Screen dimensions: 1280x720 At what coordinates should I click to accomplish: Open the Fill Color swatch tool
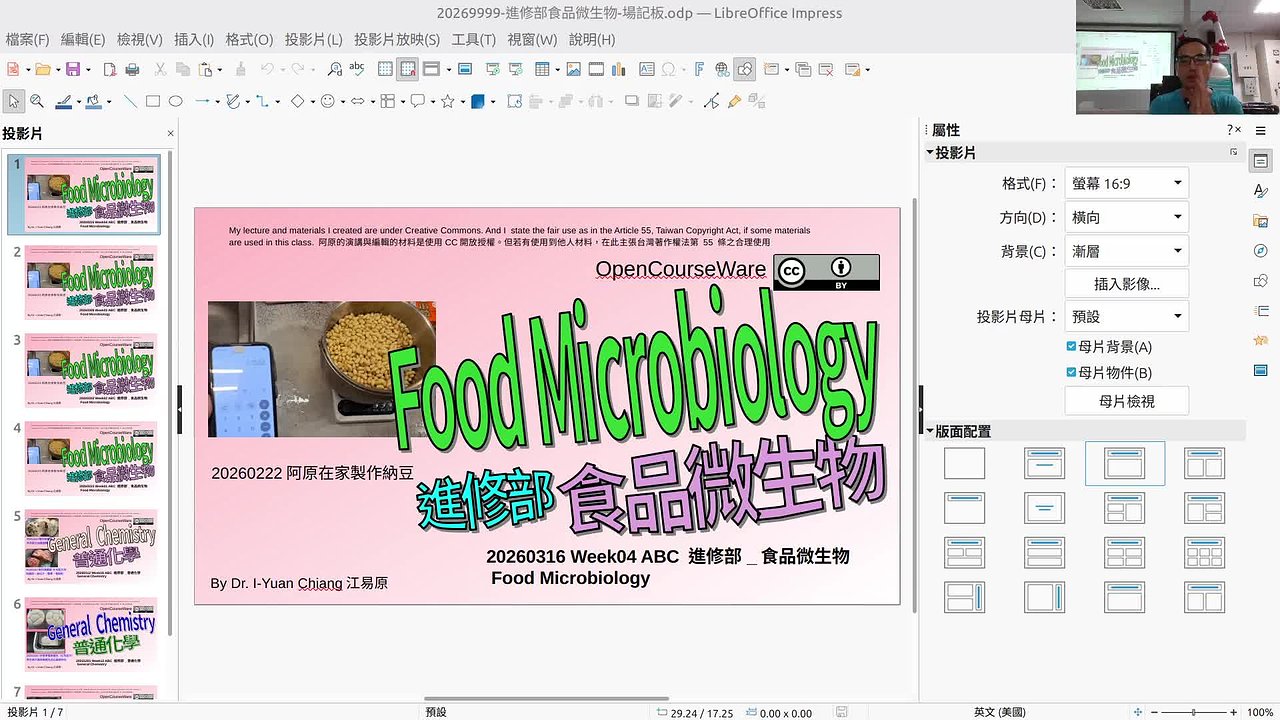[93, 101]
